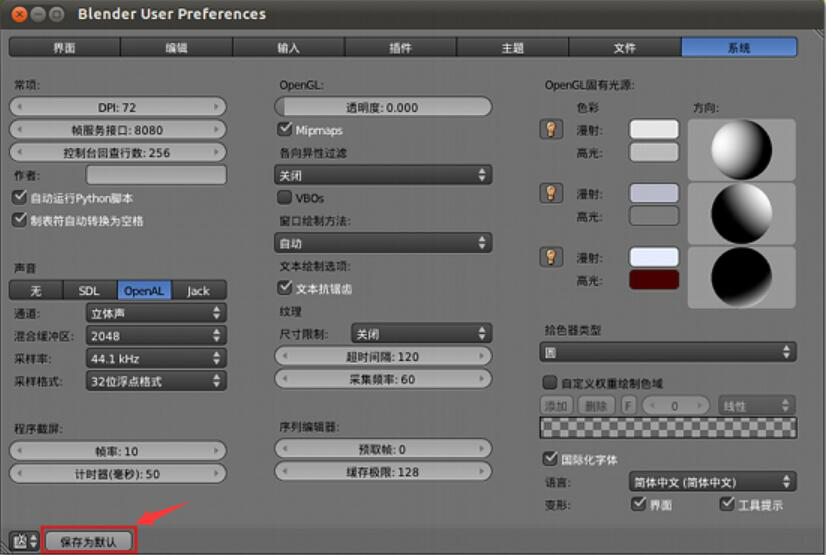Toggle 文本抗锯齿 checkbox
The height and width of the screenshot is (555, 826).
(x=284, y=288)
